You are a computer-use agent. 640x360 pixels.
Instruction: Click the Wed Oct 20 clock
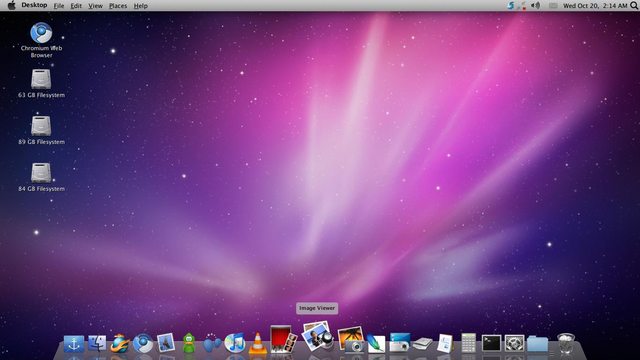coord(595,6)
